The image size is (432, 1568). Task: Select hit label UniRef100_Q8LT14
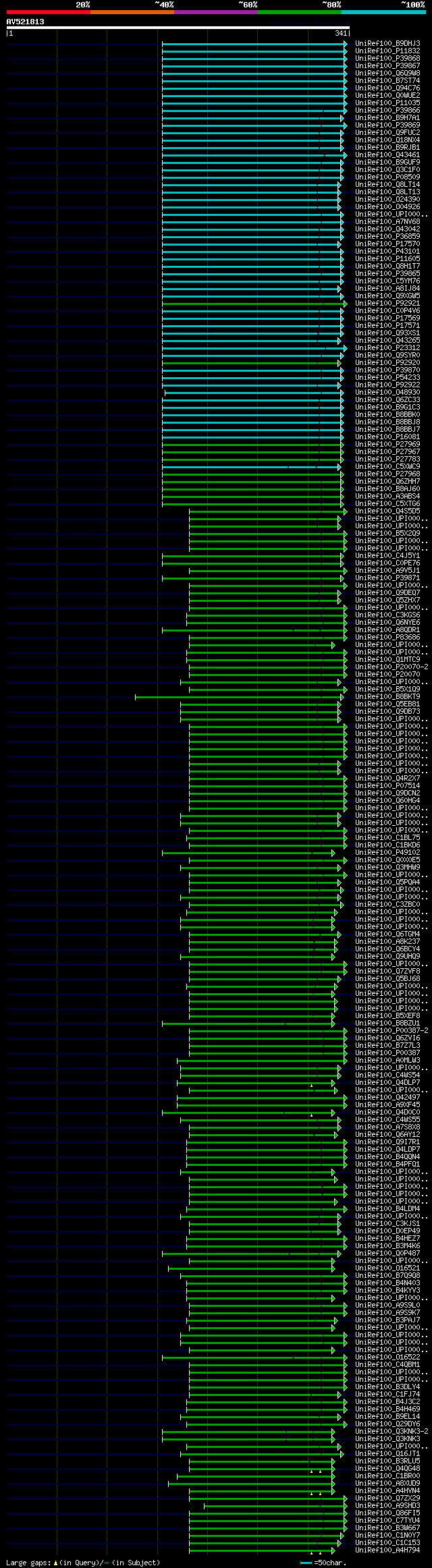click(x=387, y=184)
